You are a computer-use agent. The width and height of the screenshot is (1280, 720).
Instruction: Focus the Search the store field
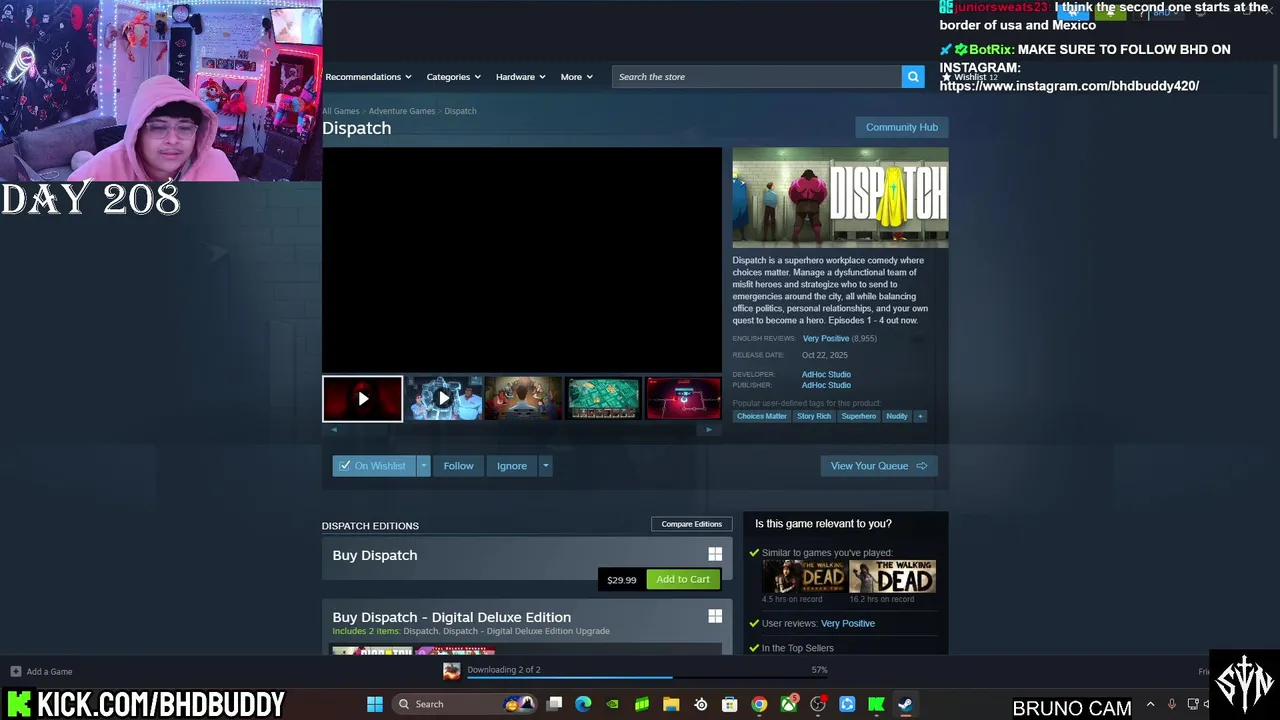pyautogui.click(x=757, y=77)
